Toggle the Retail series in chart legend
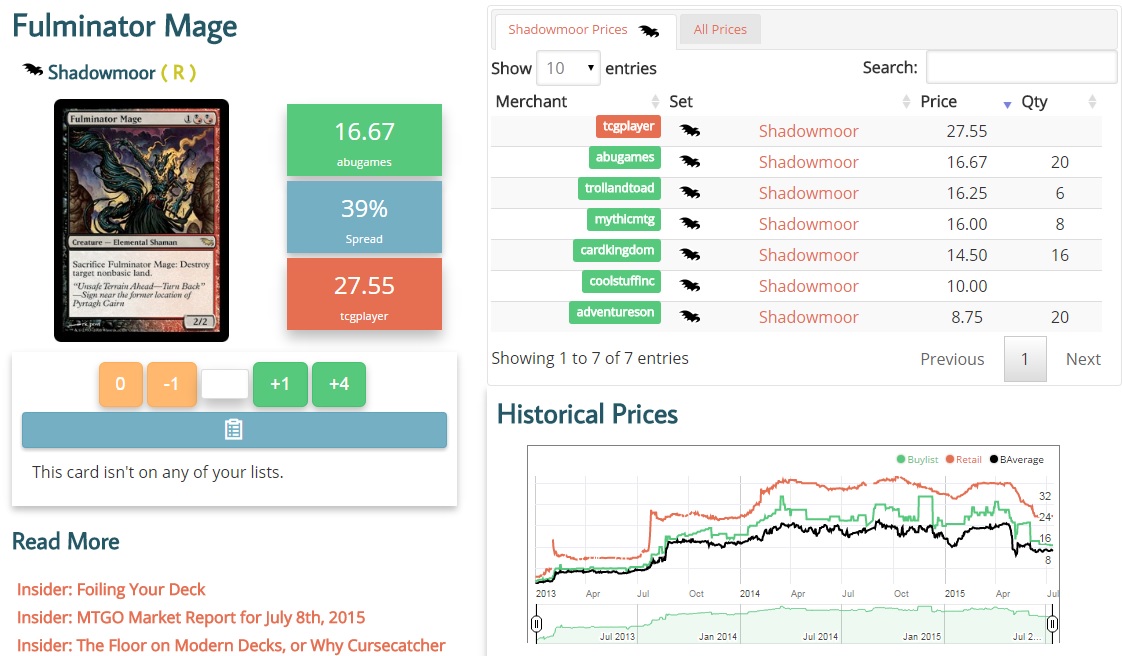The image size is (1122, 656). coord(962,459)
